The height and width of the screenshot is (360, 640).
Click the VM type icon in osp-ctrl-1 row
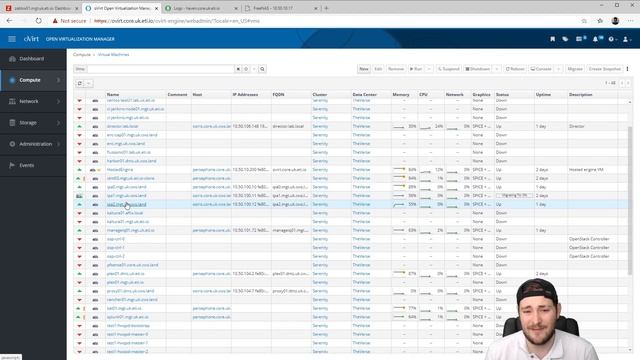tap(95, 248)
